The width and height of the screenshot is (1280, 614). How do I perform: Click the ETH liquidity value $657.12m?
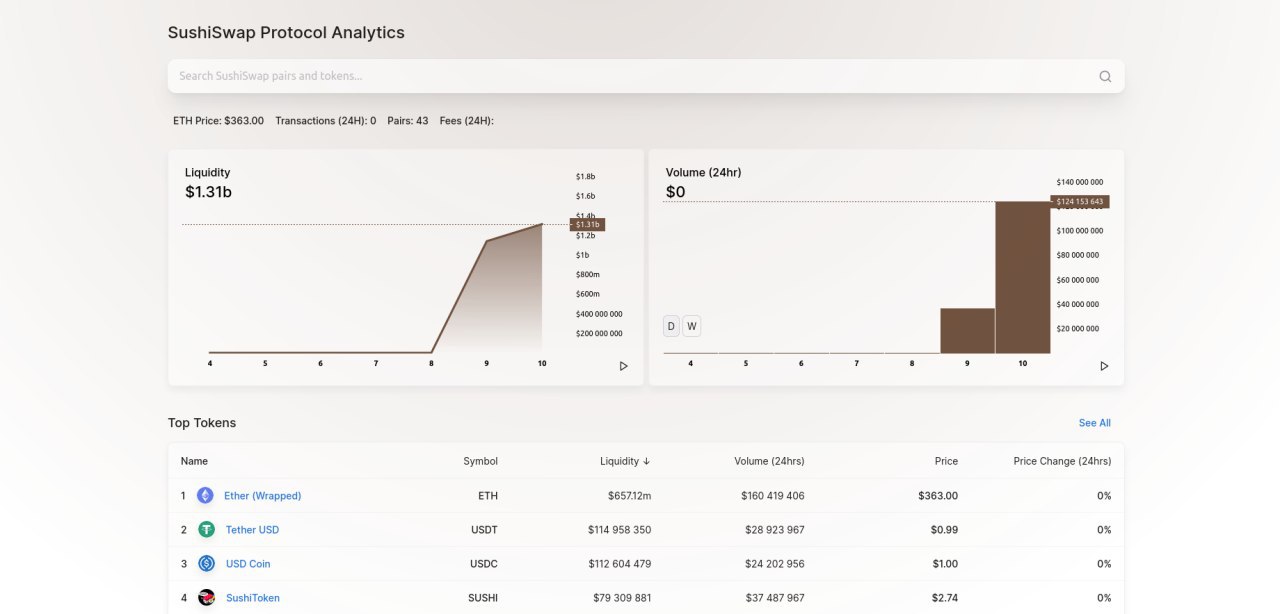pyautogui.click(x=629, y=495)
